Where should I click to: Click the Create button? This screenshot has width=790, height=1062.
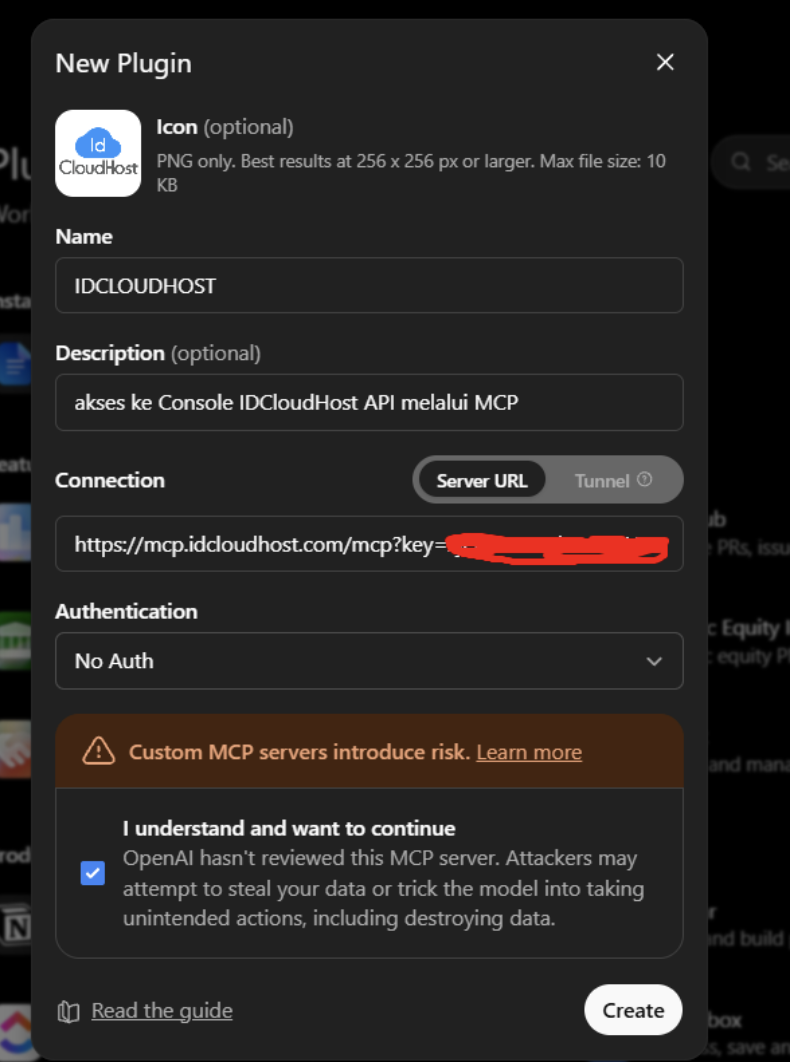pyautogui.click(x=633, y=1010)
